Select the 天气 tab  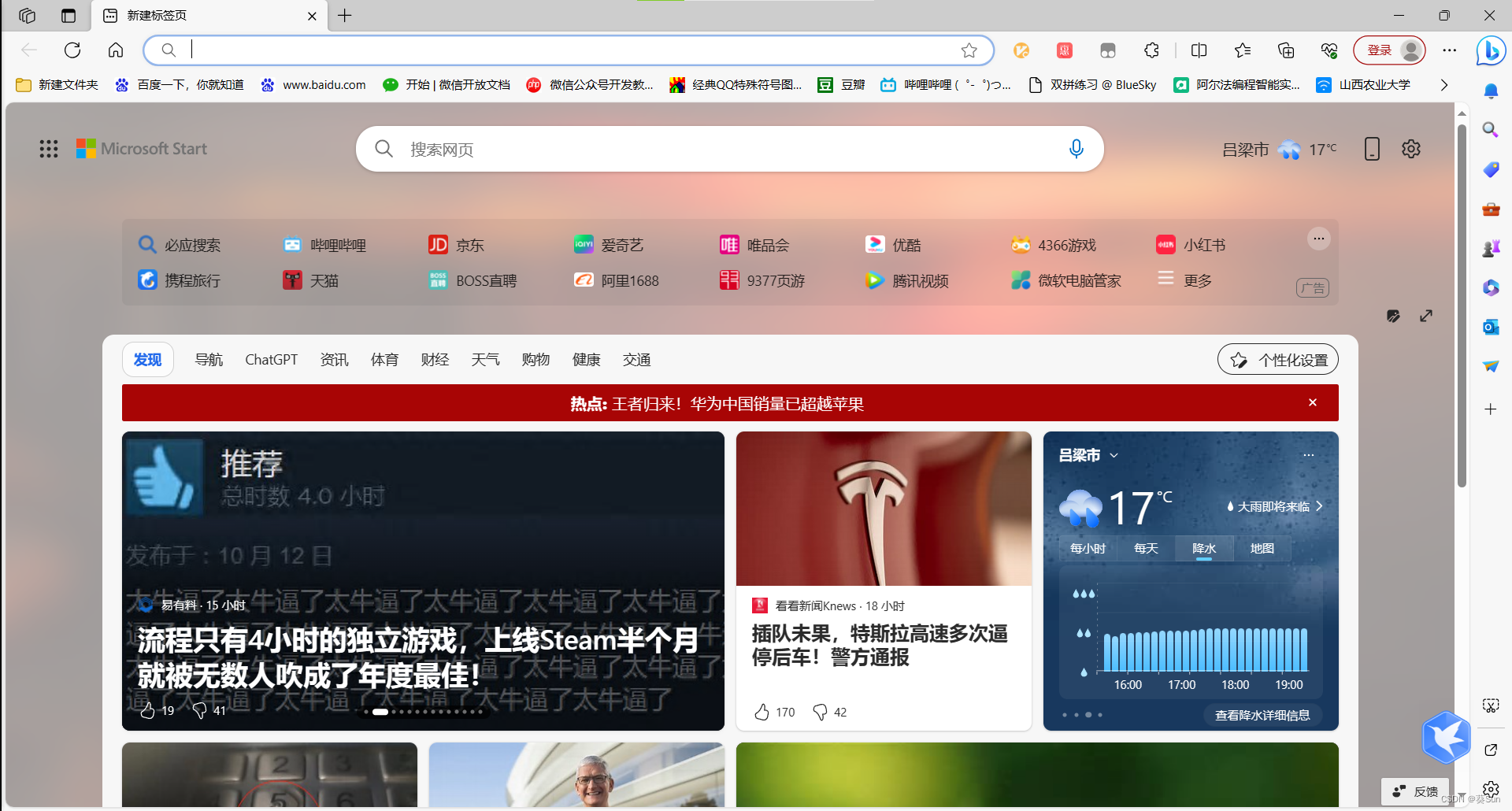[485, 360]
